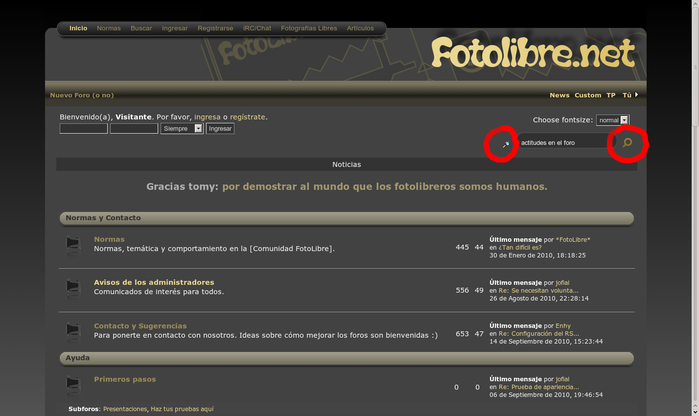Open the Primeros pasos board
The height and width of the screenshot is (416, 699).
pos(125,379)
